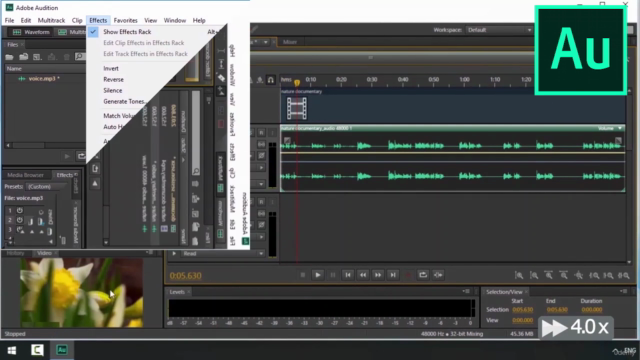640x360 pixels.
Task: Open the Read automation mode dropdown
Action: click(x=223, y=253)
